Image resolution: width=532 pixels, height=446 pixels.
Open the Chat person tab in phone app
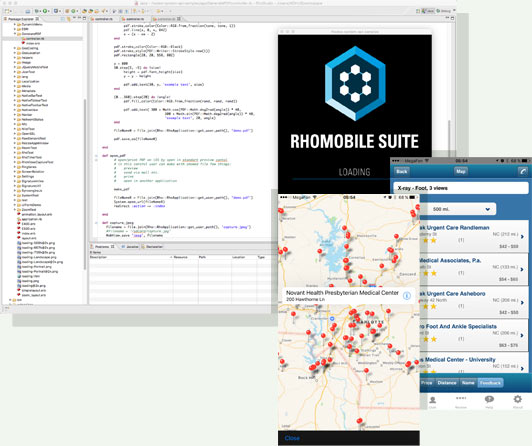pyautogui.click(x=432, y=401)
